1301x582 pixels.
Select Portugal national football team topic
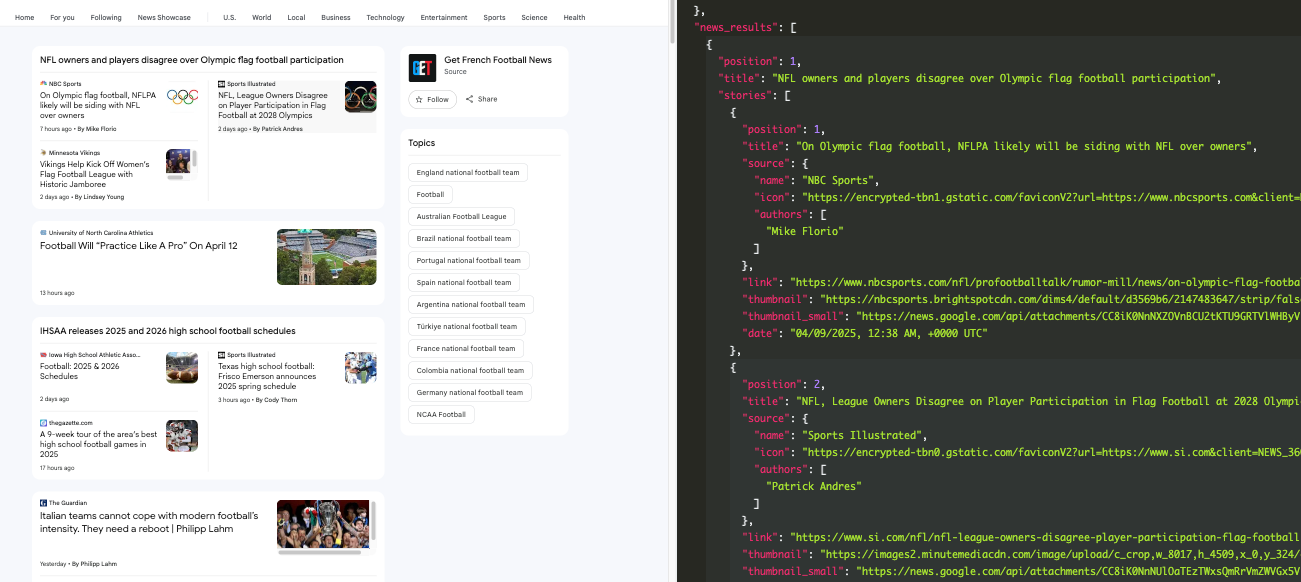coord(469,260)
